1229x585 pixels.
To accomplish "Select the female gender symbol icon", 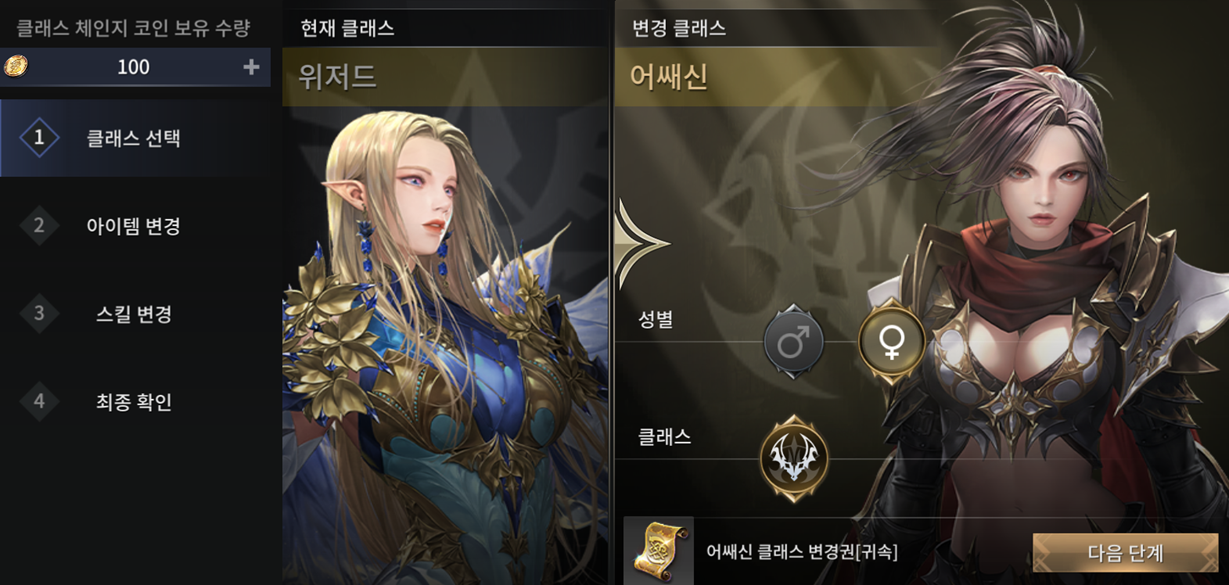I will point(889,342).
